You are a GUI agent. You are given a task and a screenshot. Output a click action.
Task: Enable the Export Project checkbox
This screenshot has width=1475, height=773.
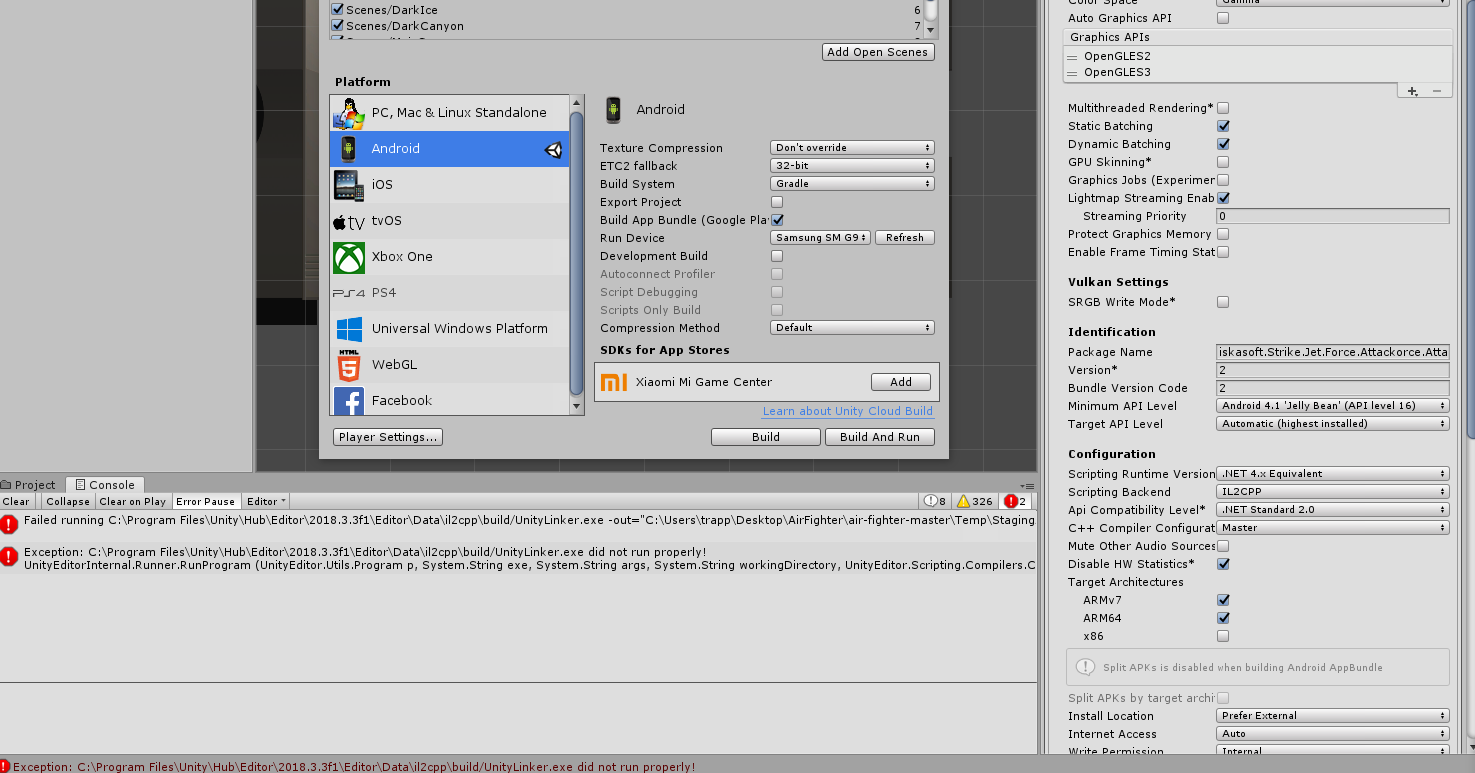[777, 202]
